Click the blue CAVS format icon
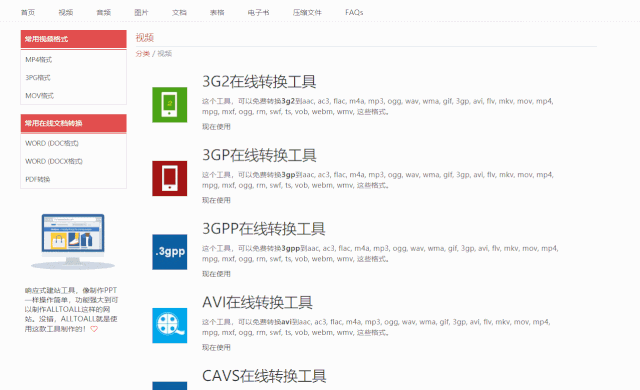Screen dimensions: 640x390 tap(170, 386)
